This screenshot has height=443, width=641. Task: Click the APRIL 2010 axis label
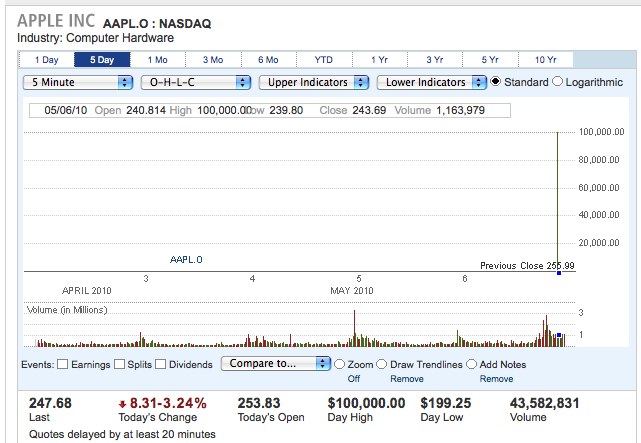pos(87,291)
